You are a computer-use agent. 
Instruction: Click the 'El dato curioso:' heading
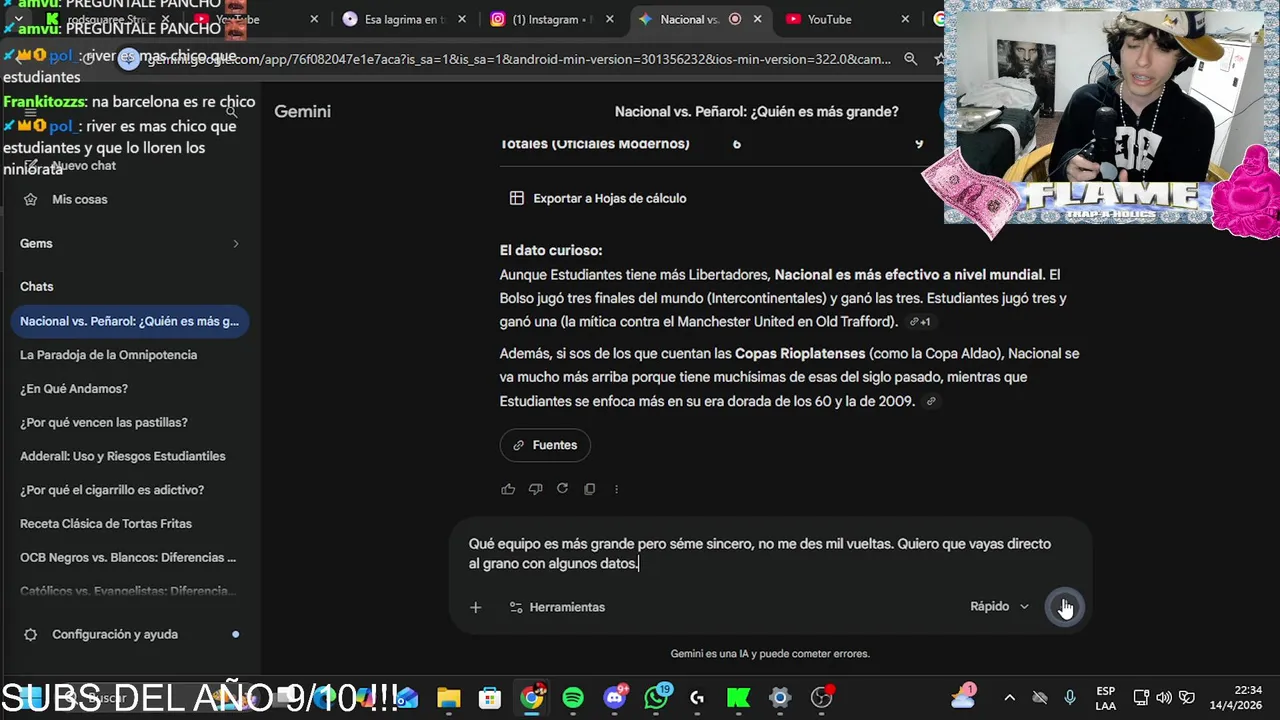(551, 251)
